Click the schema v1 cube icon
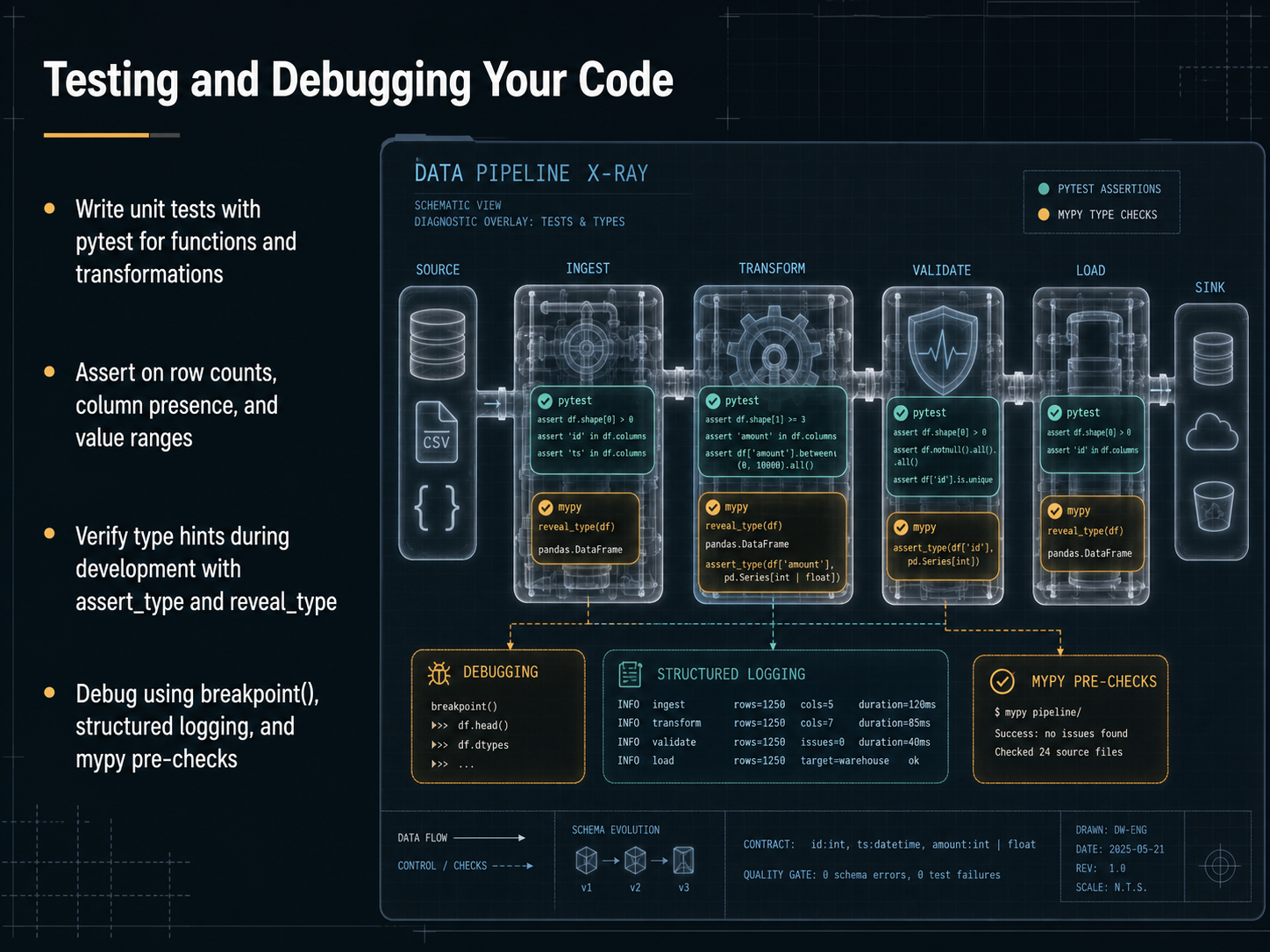 click(587, 860)
